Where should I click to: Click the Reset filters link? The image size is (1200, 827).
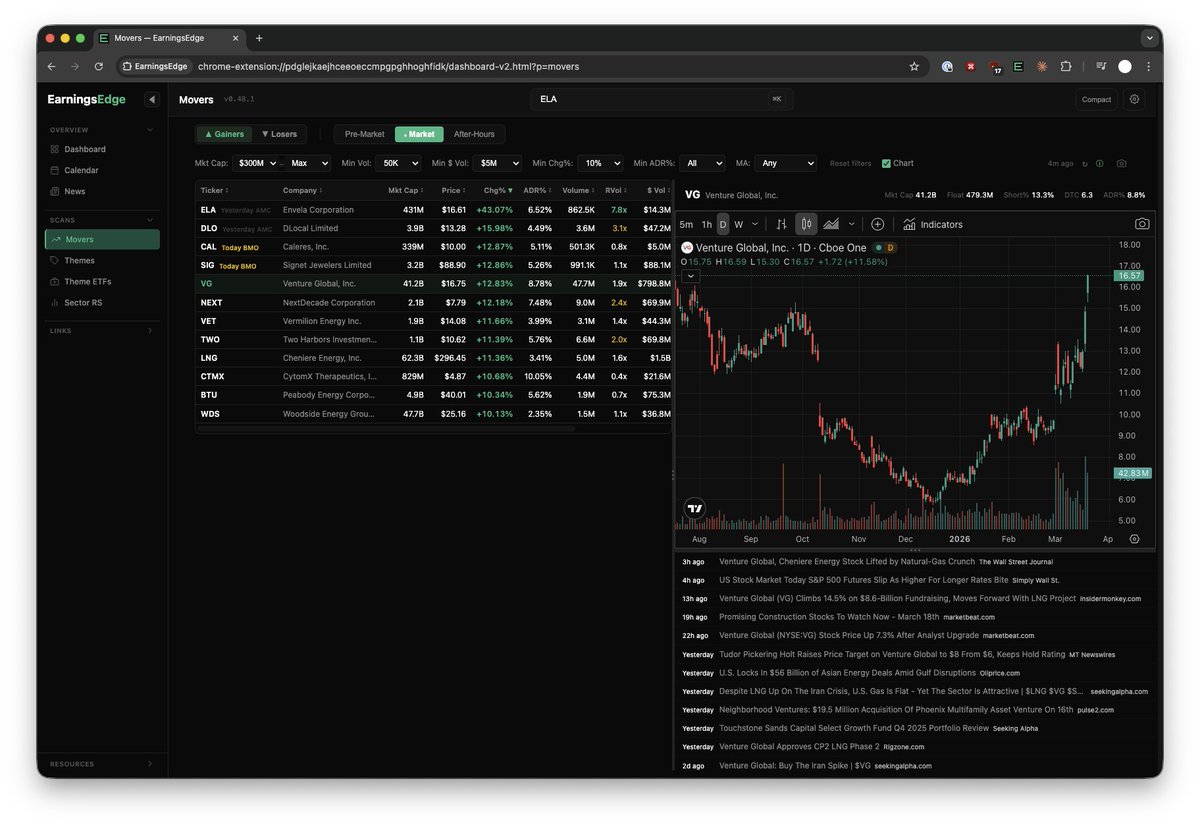(850, 163)
